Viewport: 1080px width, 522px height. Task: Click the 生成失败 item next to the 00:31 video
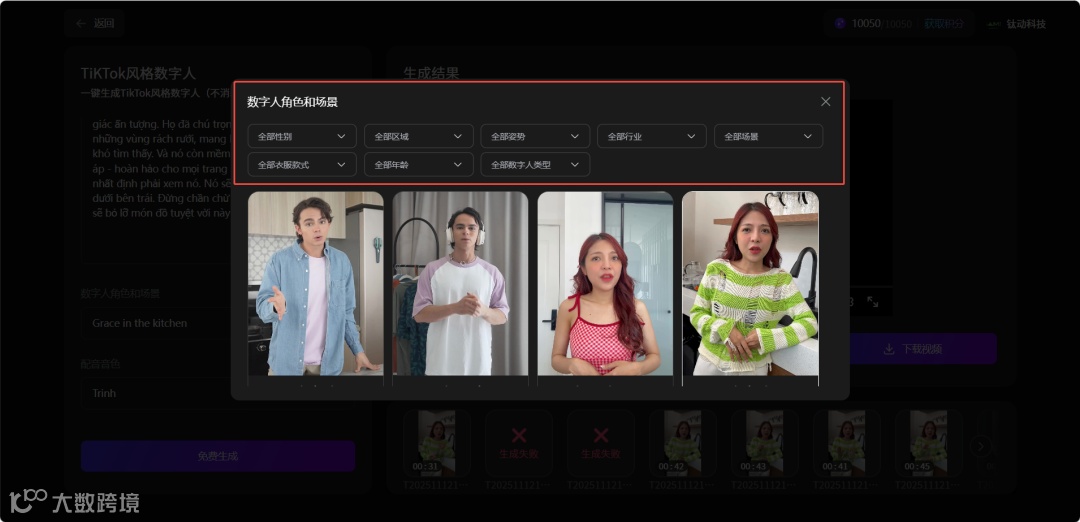click(519, 443)
